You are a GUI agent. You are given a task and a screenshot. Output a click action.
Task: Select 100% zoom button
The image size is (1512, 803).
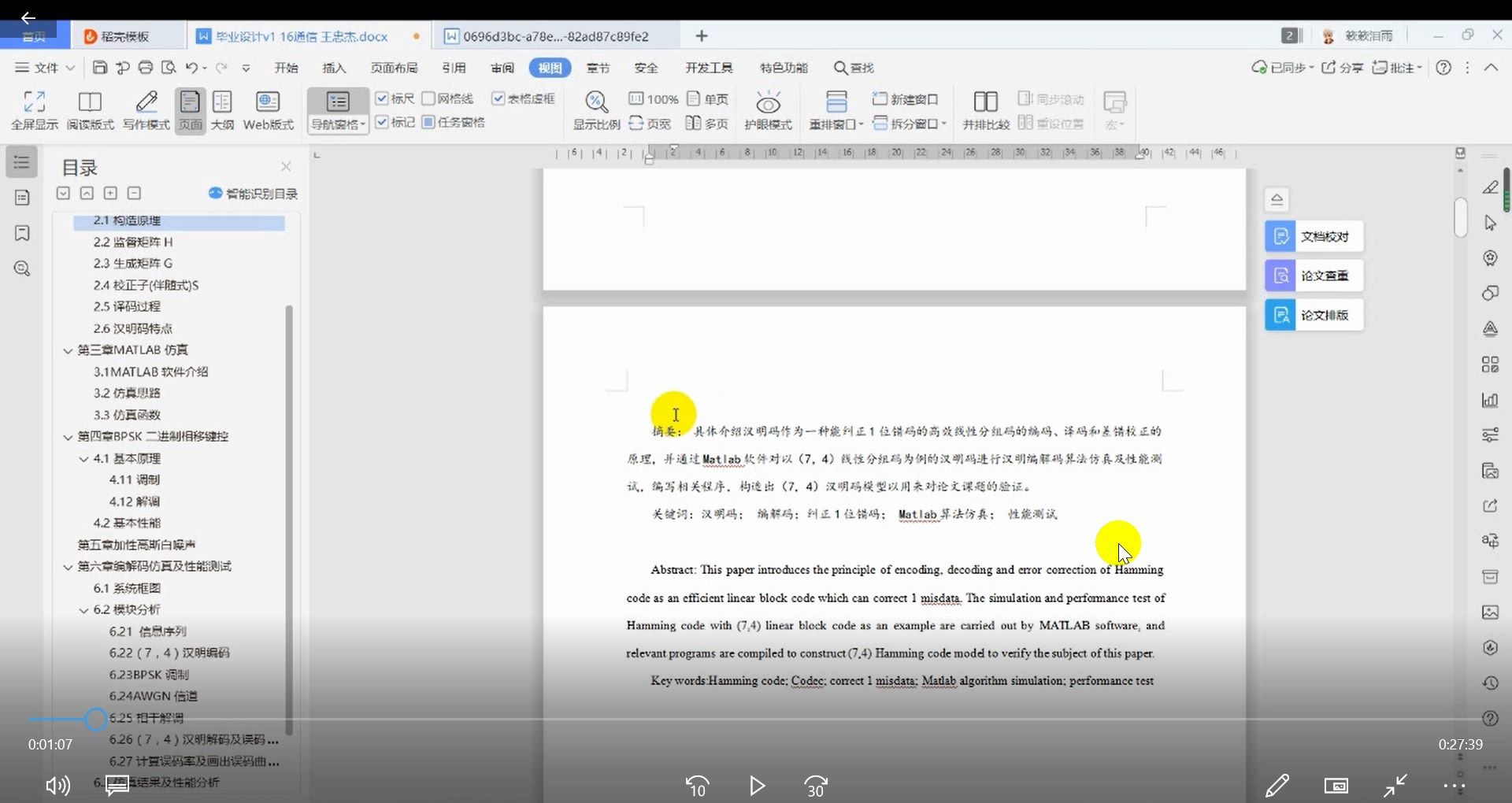653,98
